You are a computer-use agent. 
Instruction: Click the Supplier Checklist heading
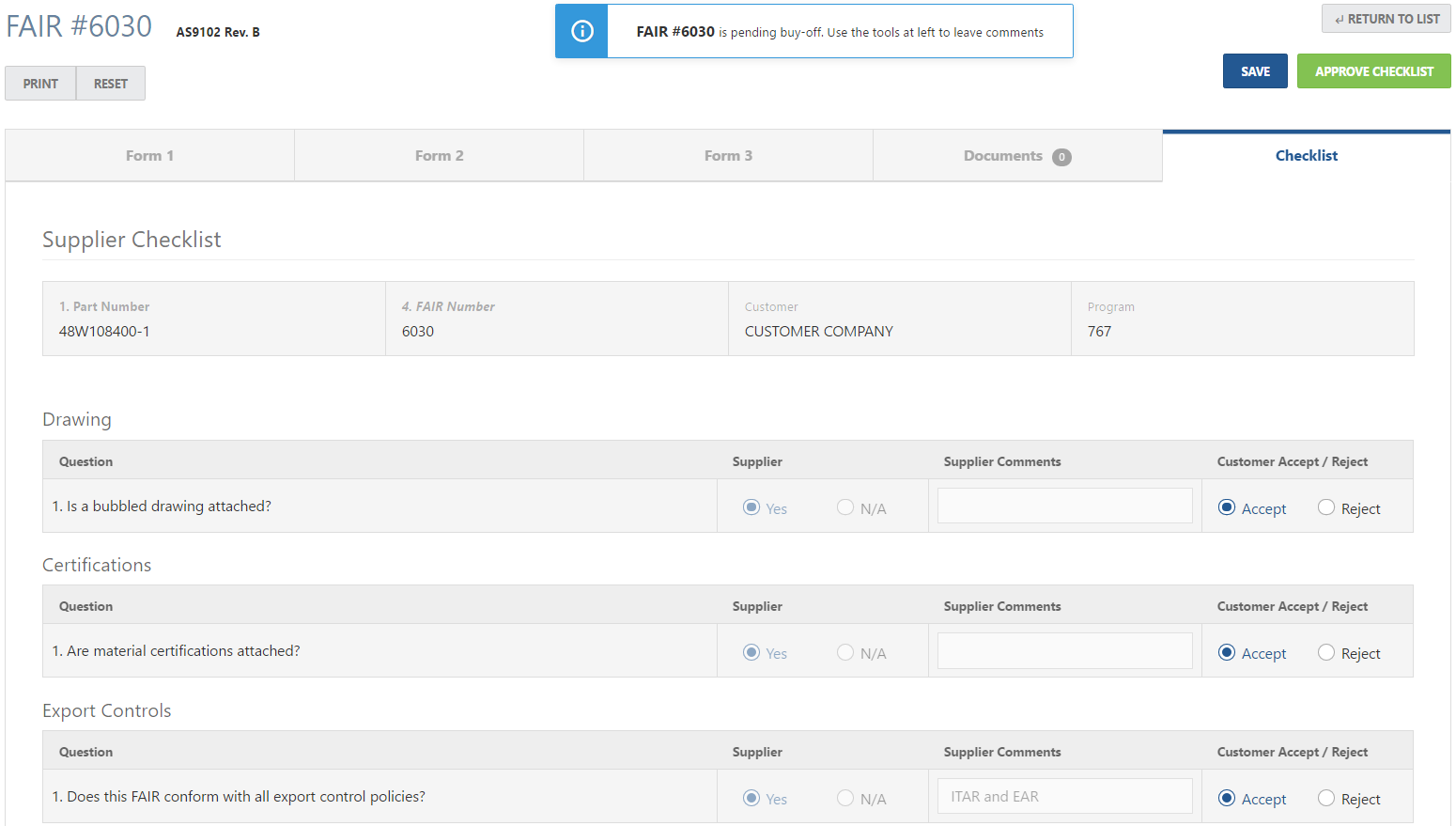[x=132, y=240]
